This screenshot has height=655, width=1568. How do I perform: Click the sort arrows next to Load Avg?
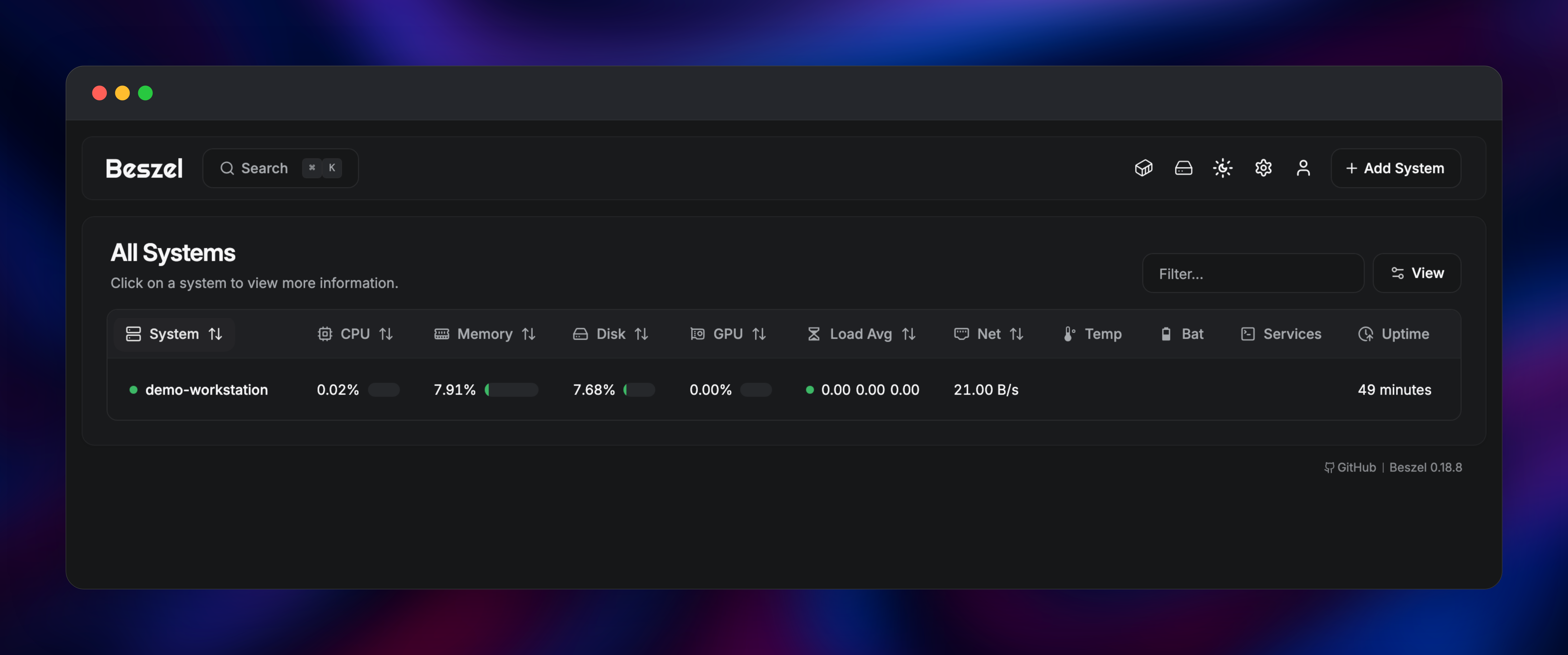click(908, 334)
